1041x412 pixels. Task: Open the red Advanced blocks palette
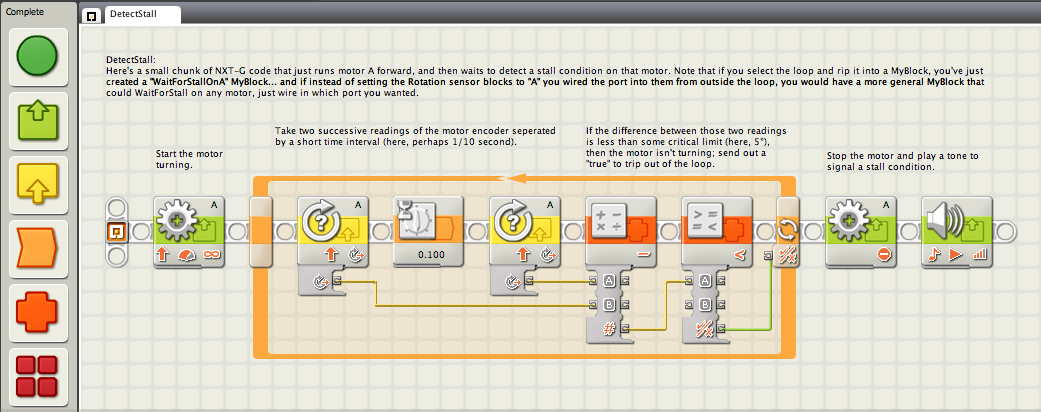tap(38, 376)
